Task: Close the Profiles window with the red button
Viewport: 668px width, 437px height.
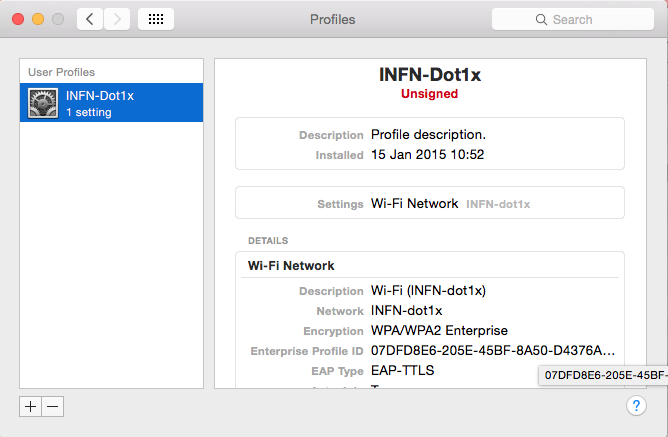Action: click(18, 19)
